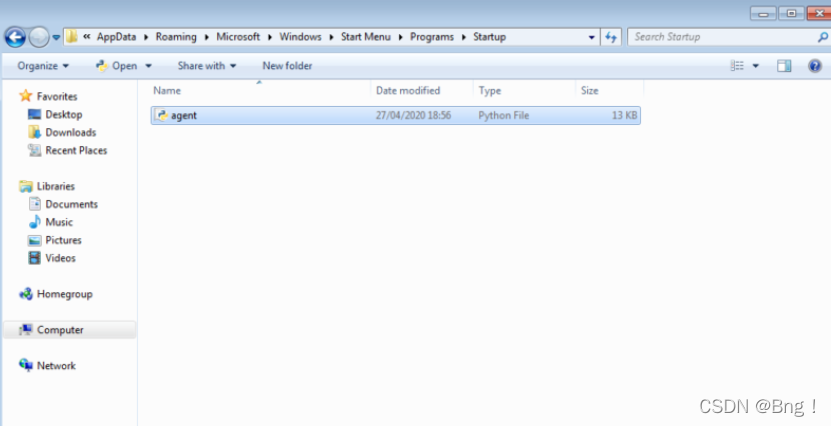
Task: Expand the arrow after AppData breadcrumb
Action: pyautogui.click(x=146, y=37)
